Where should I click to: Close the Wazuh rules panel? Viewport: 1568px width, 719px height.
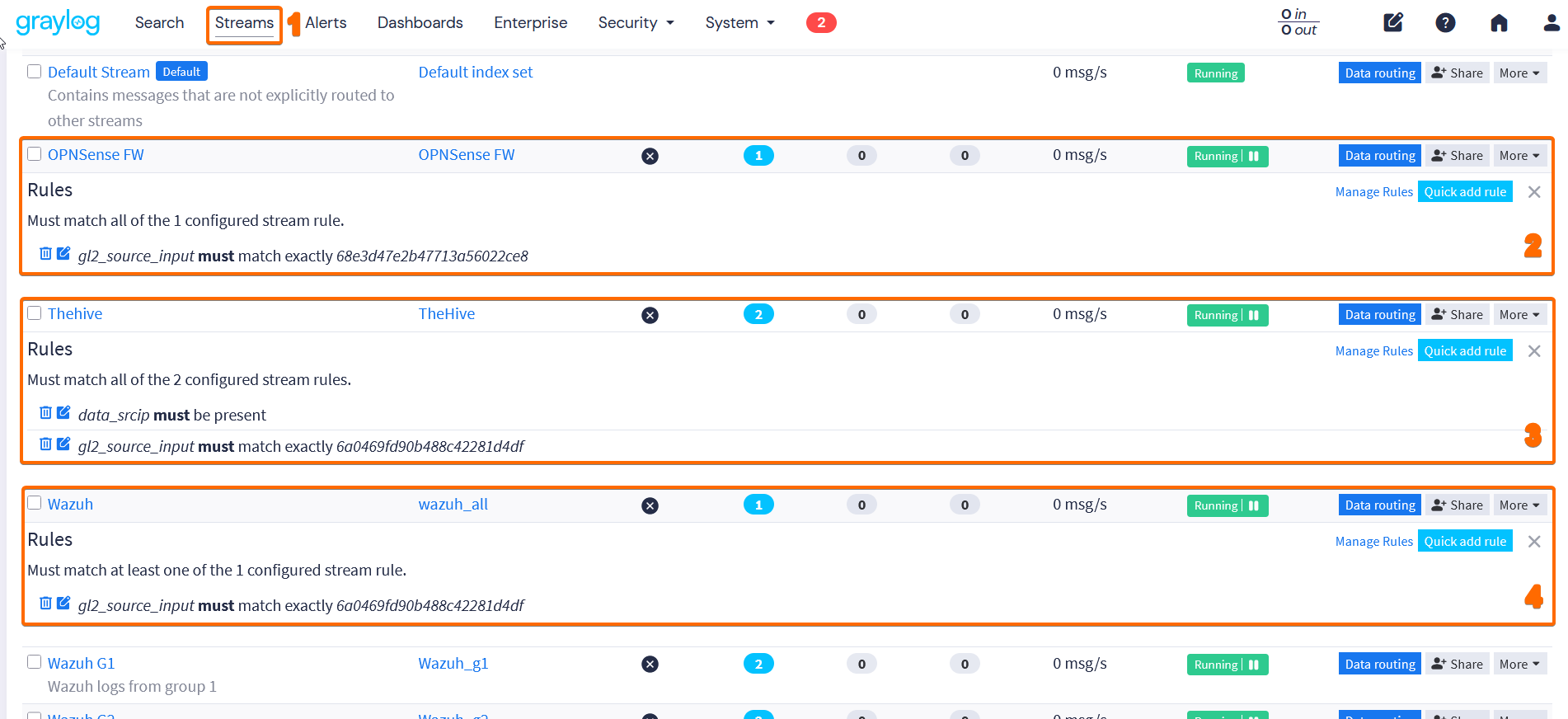click(1534, 542)
